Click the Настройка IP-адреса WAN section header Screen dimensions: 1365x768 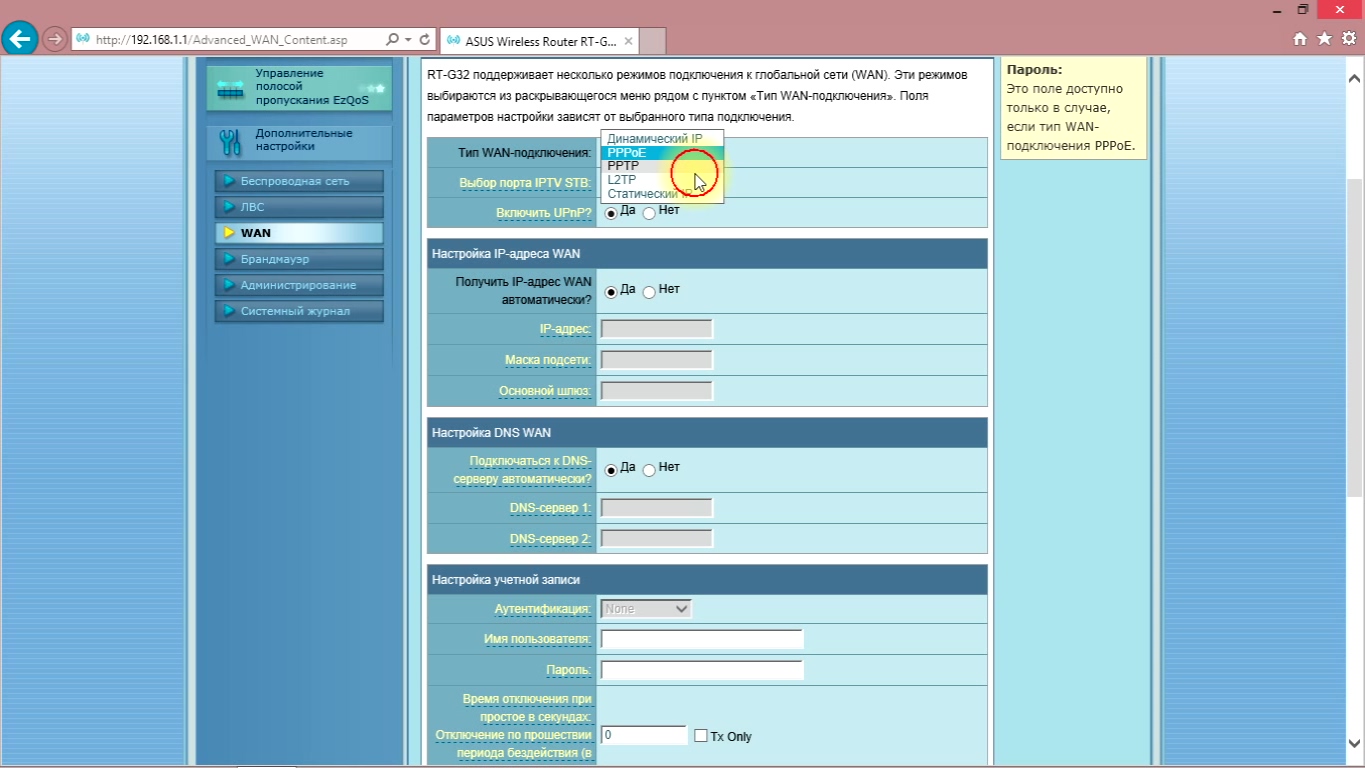pos(707,254)
